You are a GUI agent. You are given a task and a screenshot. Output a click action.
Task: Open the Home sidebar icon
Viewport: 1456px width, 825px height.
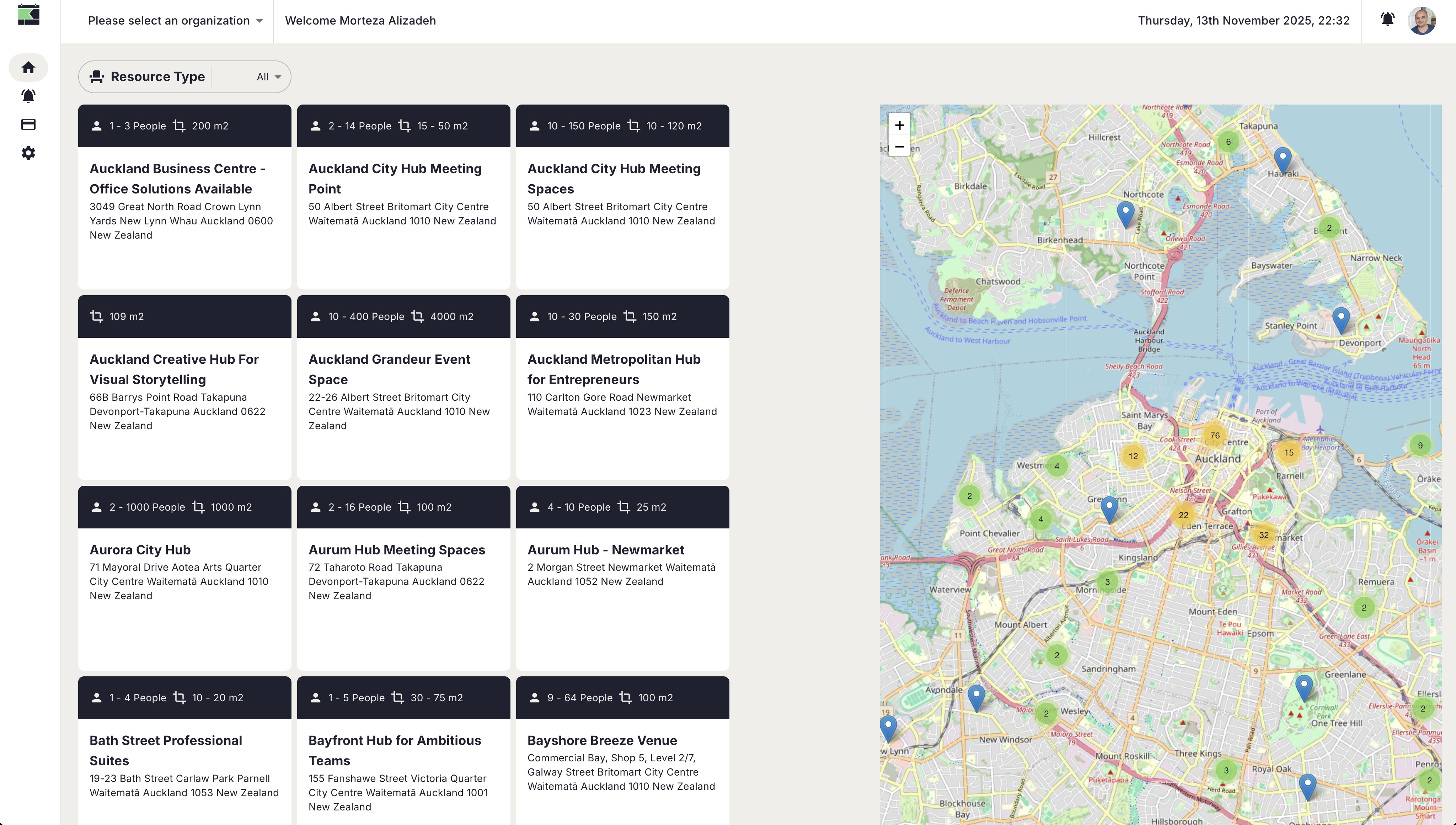click(x=28, y=68)
